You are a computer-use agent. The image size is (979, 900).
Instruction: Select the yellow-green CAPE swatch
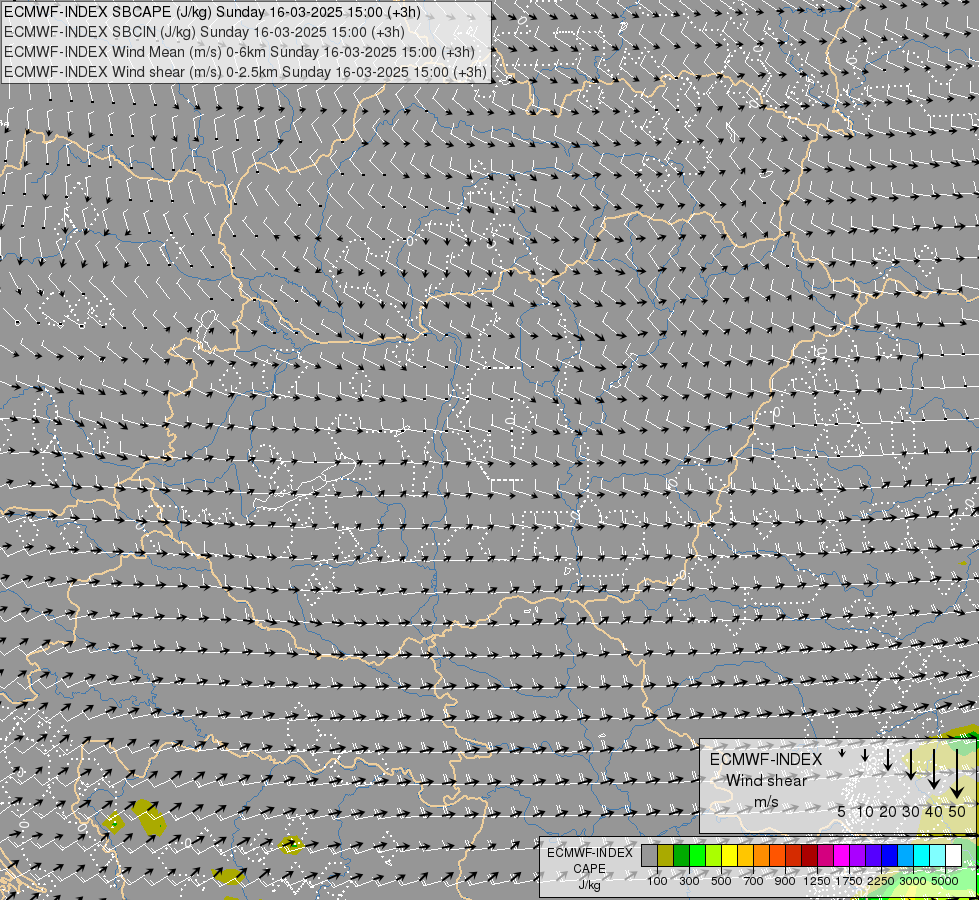coord(713,856)
